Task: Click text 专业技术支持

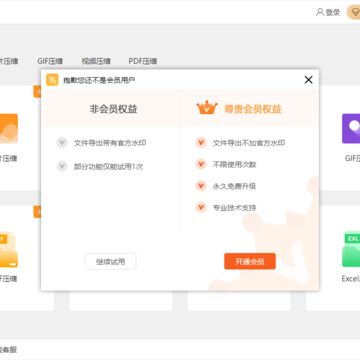Action: [x=234, y=208]
